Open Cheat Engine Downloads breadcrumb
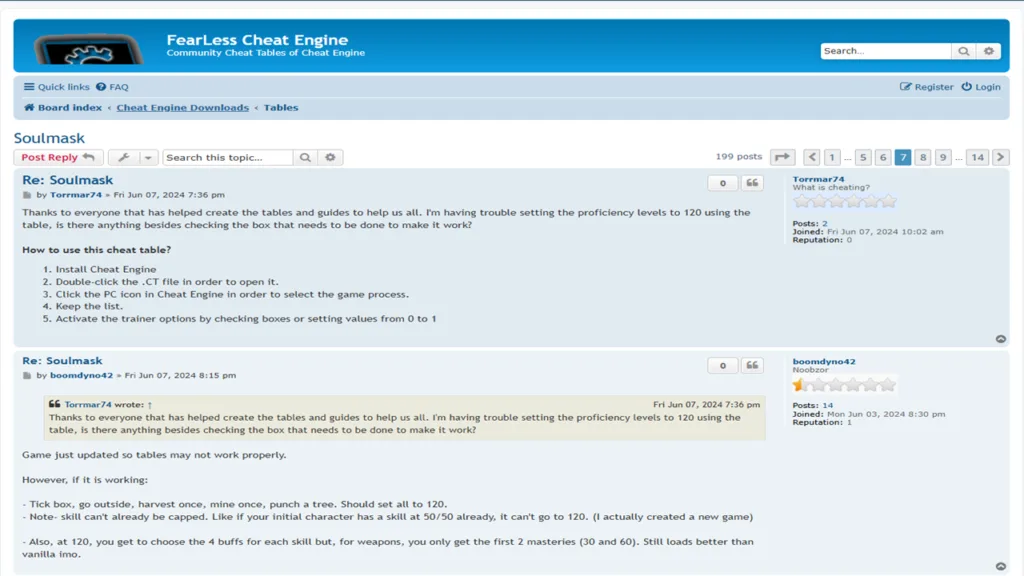 pyautogui.click(x=182, y=108)
